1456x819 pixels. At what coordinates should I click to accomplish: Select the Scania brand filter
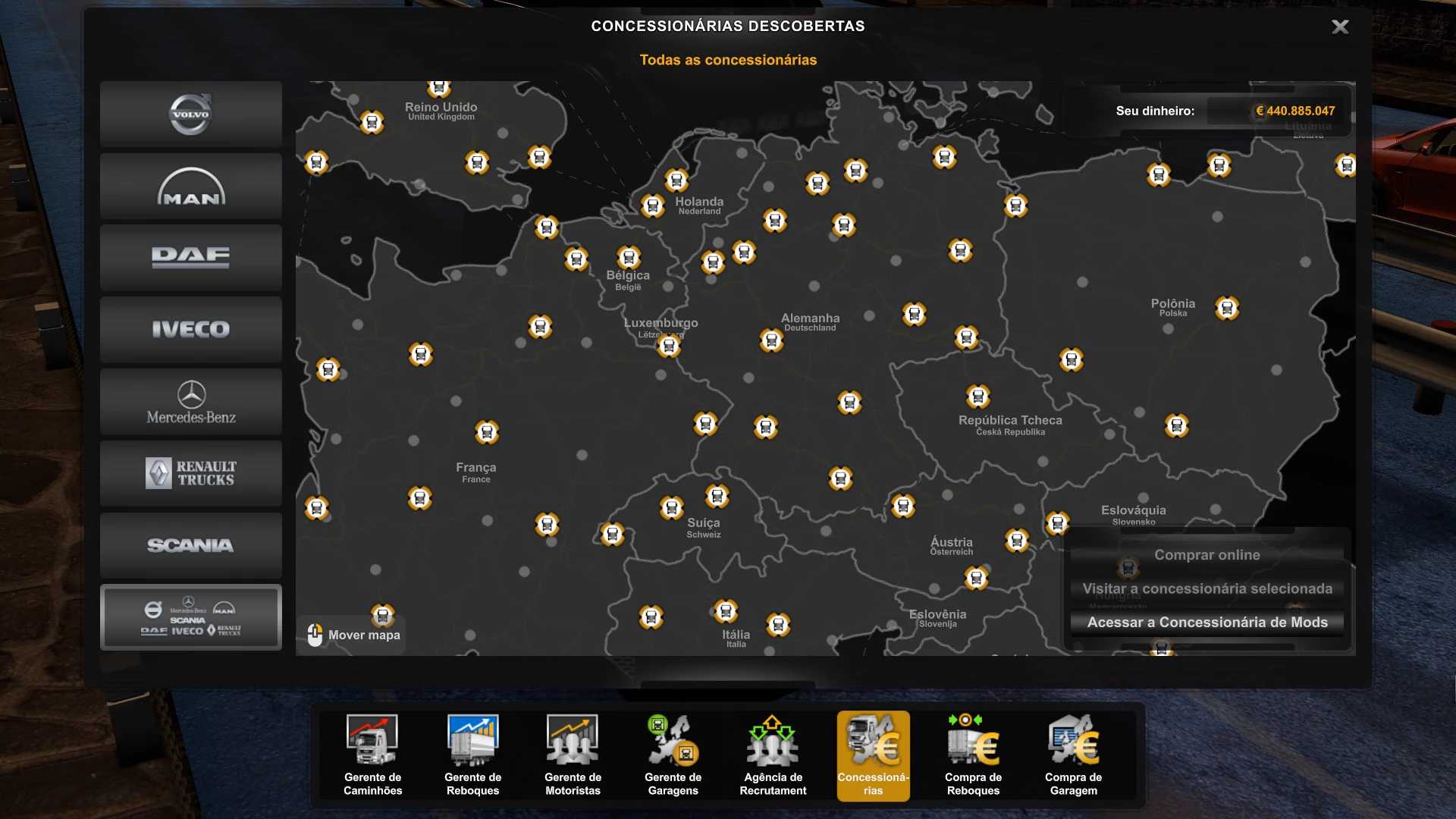190,545
